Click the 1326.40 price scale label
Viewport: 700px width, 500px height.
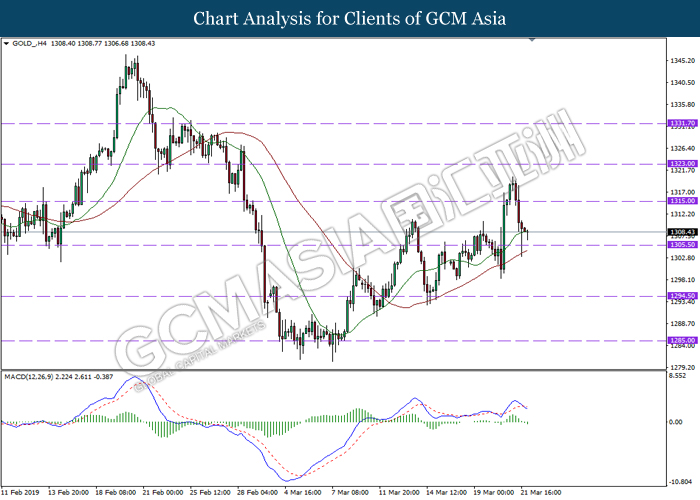pos(683,148)
